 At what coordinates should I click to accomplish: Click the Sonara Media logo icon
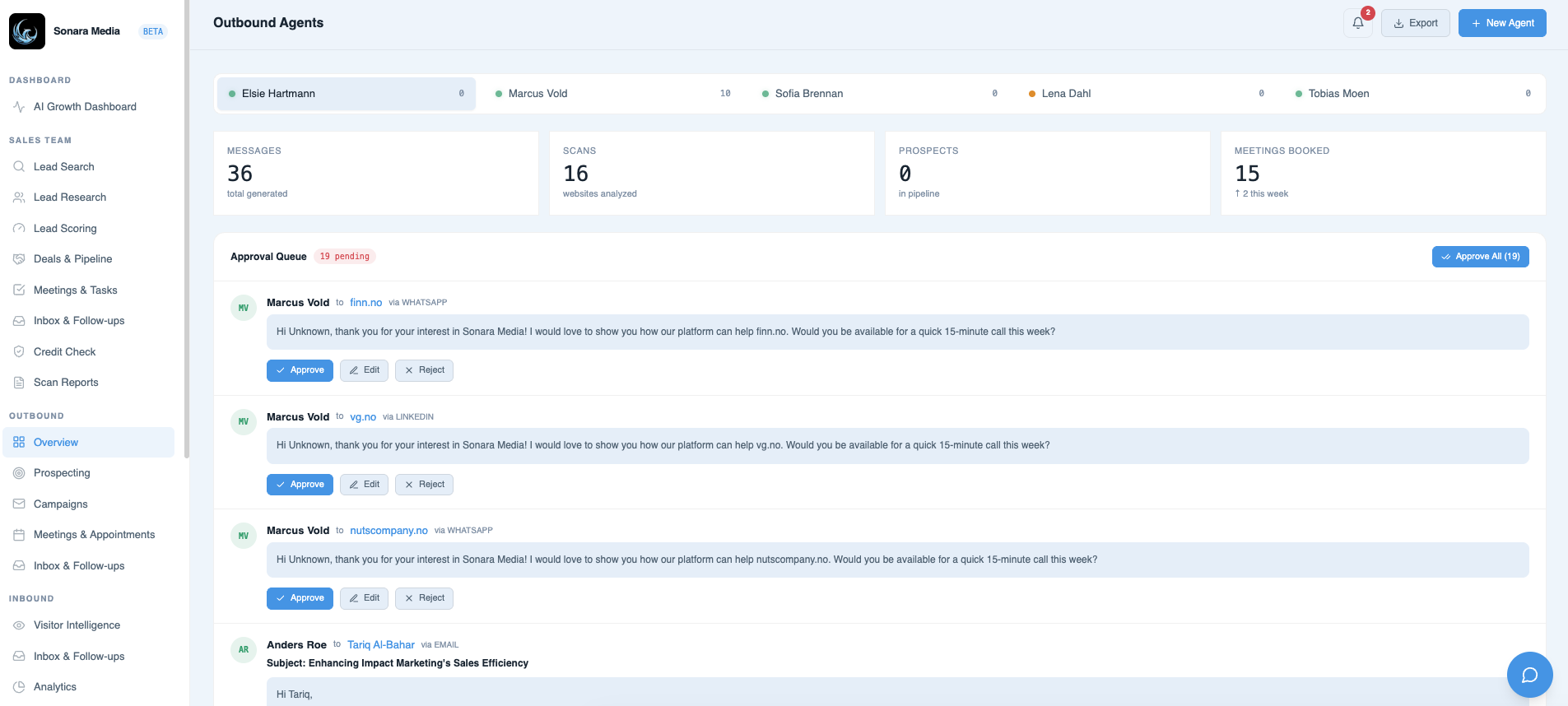(x=27, y=31)
